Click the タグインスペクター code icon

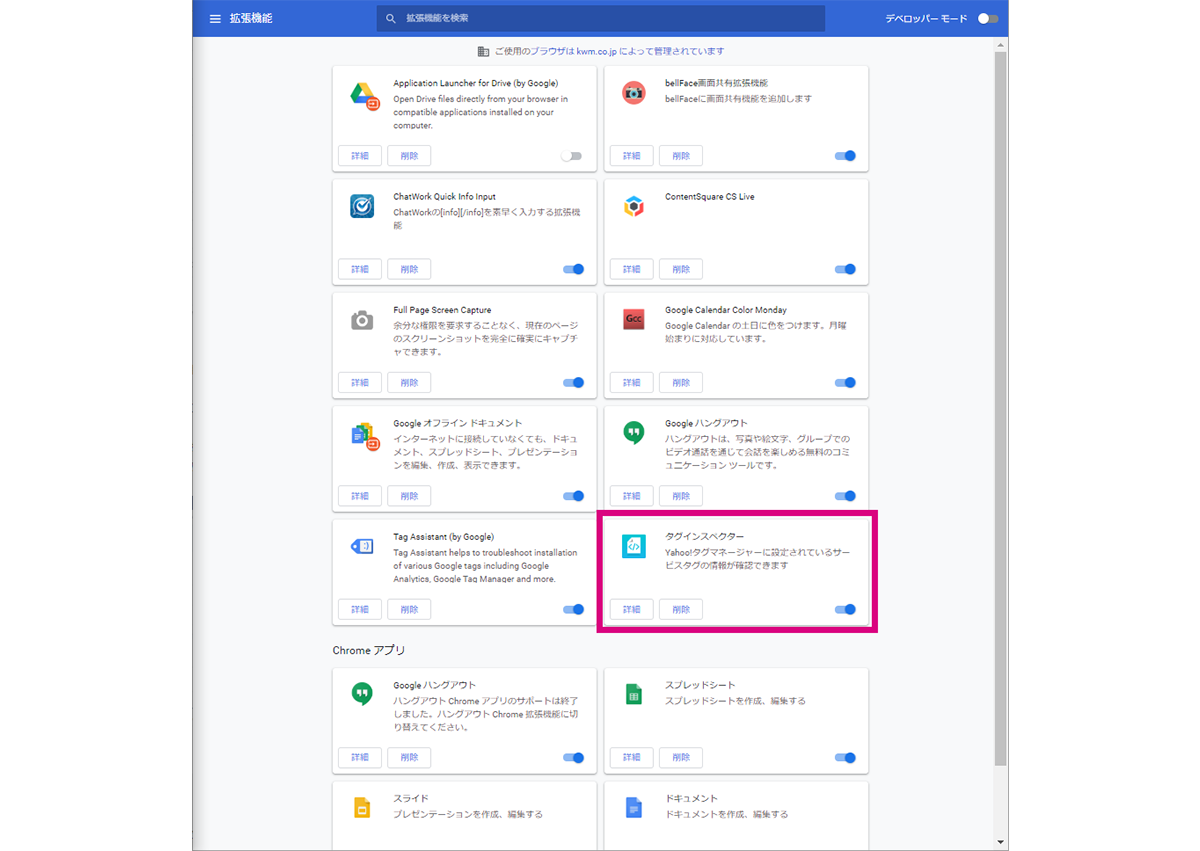(634, 546)
